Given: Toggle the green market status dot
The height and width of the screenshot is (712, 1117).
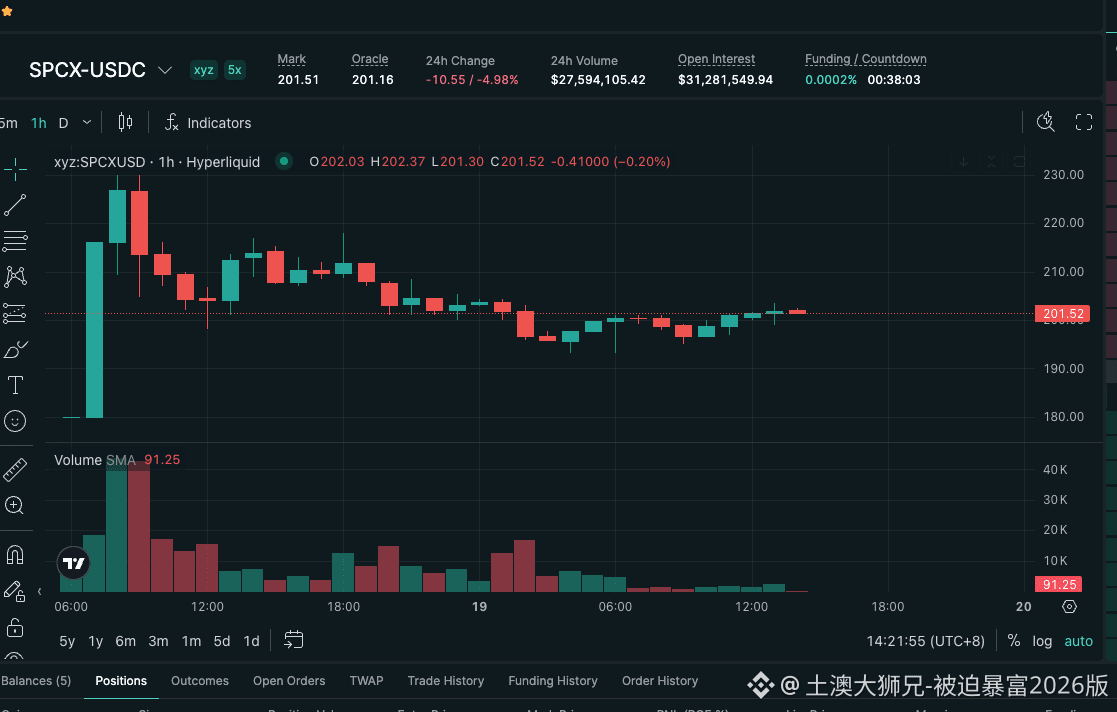Looking at the screenshot, I should click(284, 161).
